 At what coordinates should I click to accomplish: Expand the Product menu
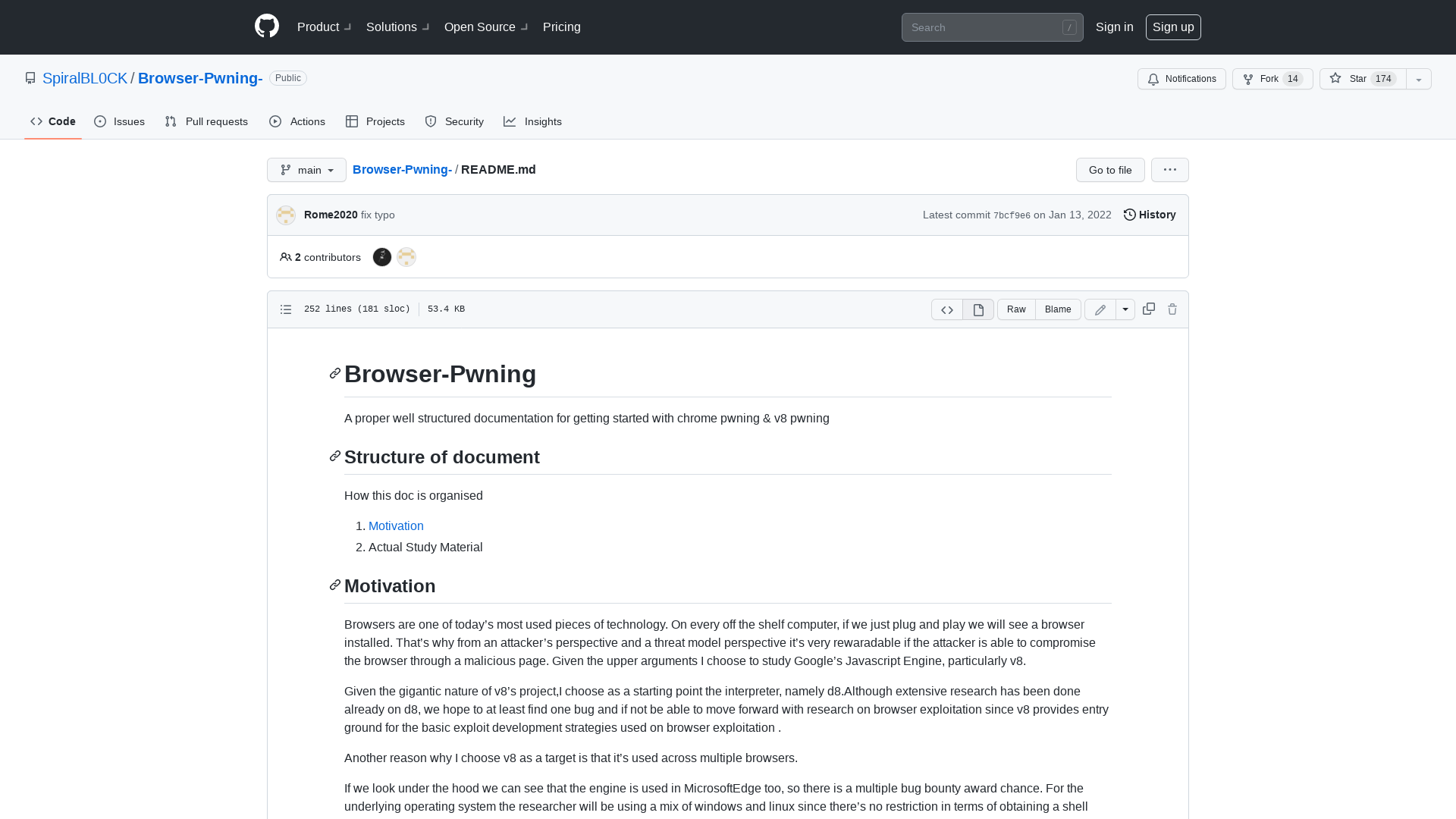[x=325, y=27]
